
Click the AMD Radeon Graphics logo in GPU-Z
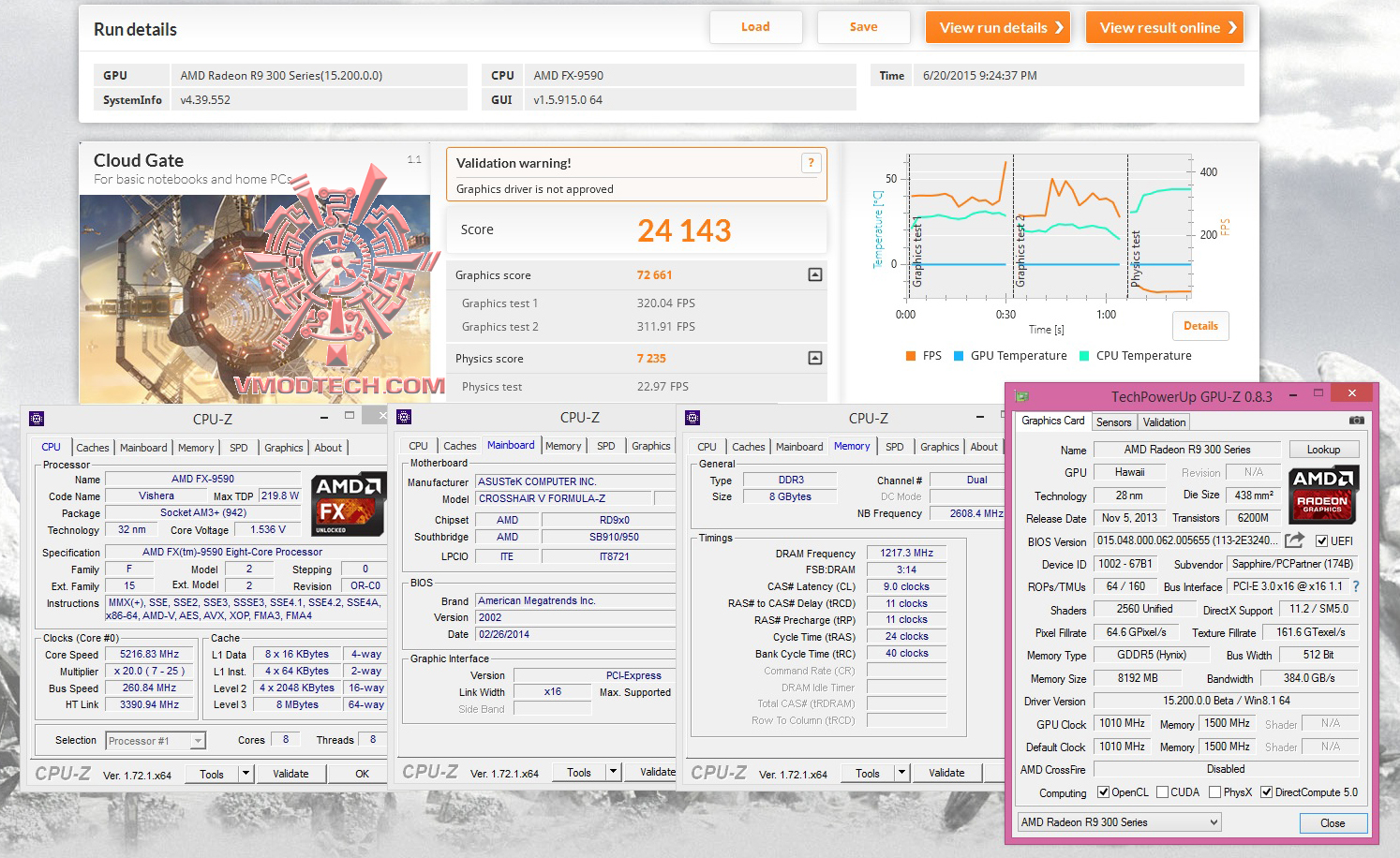pos(1322,494)
